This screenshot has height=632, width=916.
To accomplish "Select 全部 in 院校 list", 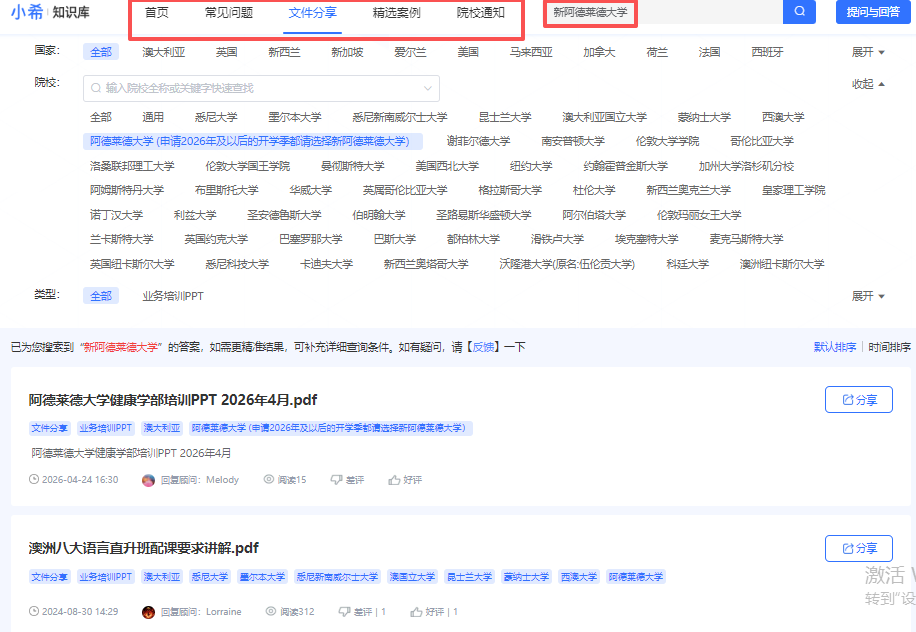I will pyautogui.click(x=101, y=117).
